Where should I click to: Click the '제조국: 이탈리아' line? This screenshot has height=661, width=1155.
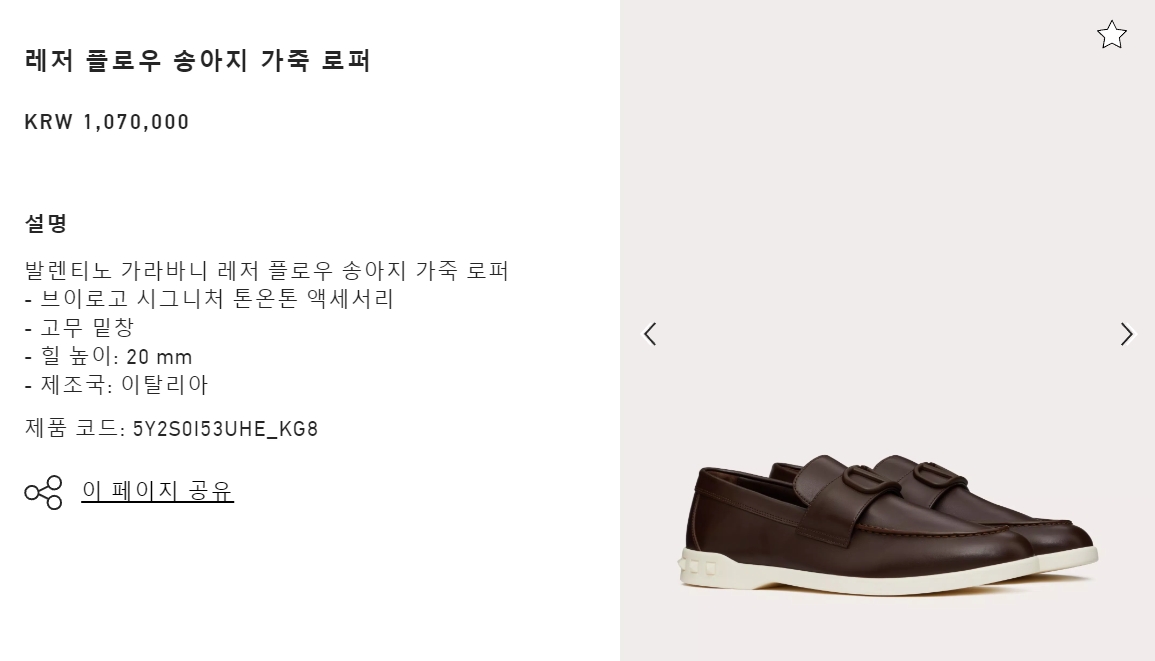coord(116,385)
